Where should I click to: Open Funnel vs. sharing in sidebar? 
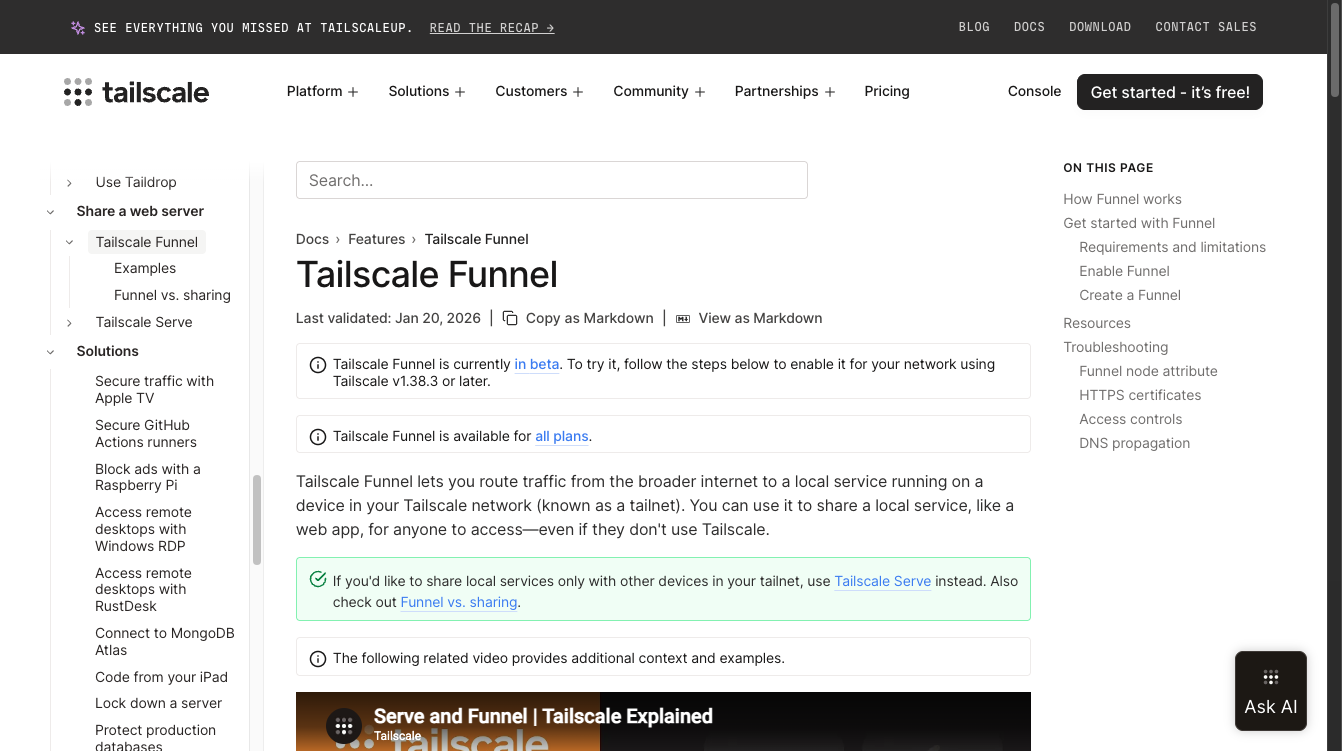tap(172, 295)
